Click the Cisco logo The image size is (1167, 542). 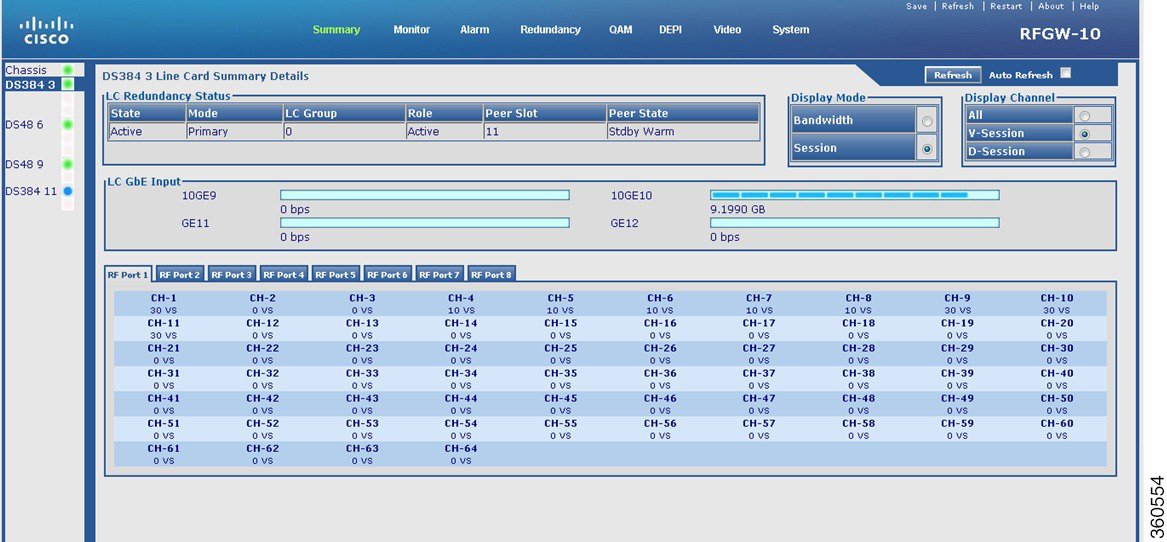pyautogui.click(x=46, y=31)
